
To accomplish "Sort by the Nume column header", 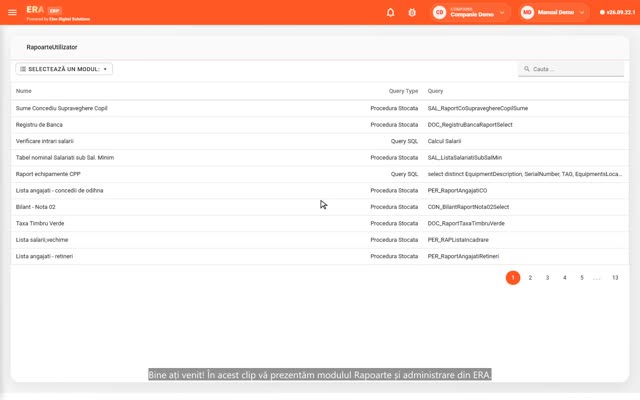I will click(x=24, y=91).
